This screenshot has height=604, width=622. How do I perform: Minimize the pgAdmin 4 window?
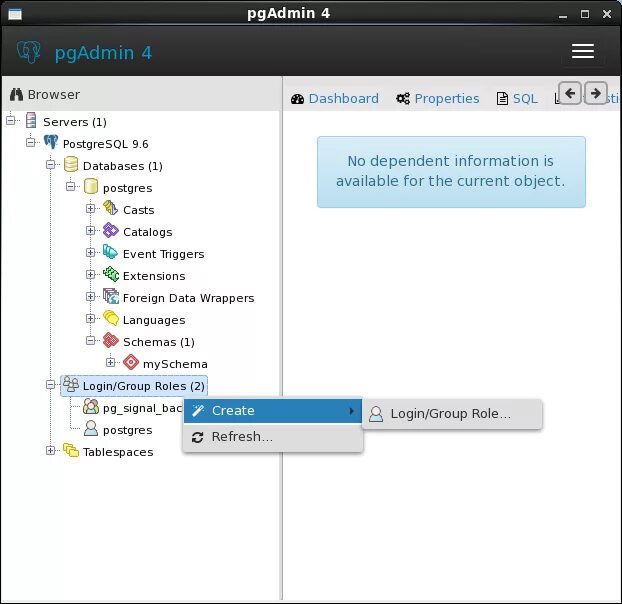coord(562,15)
